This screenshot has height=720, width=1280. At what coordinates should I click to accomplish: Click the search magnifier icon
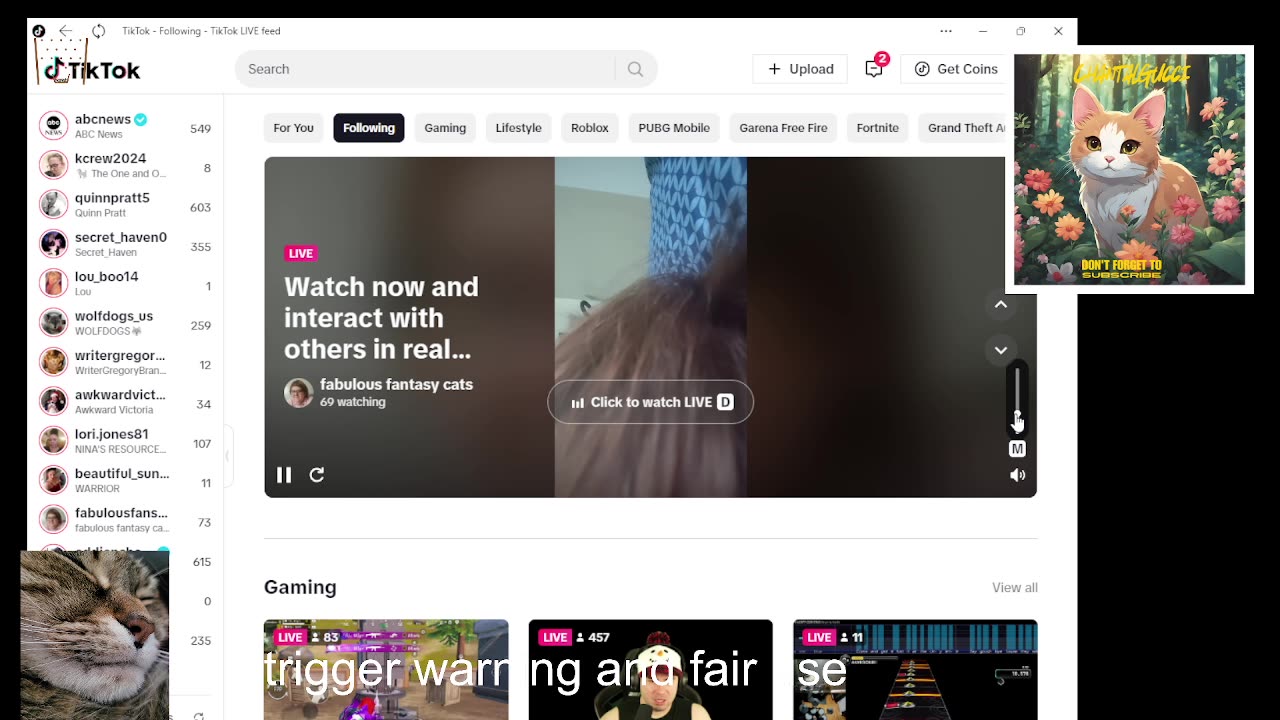tap(635, 69)
